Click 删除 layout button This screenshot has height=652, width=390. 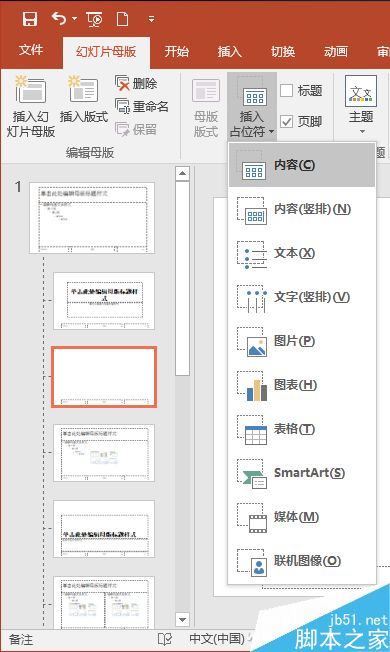136,84
